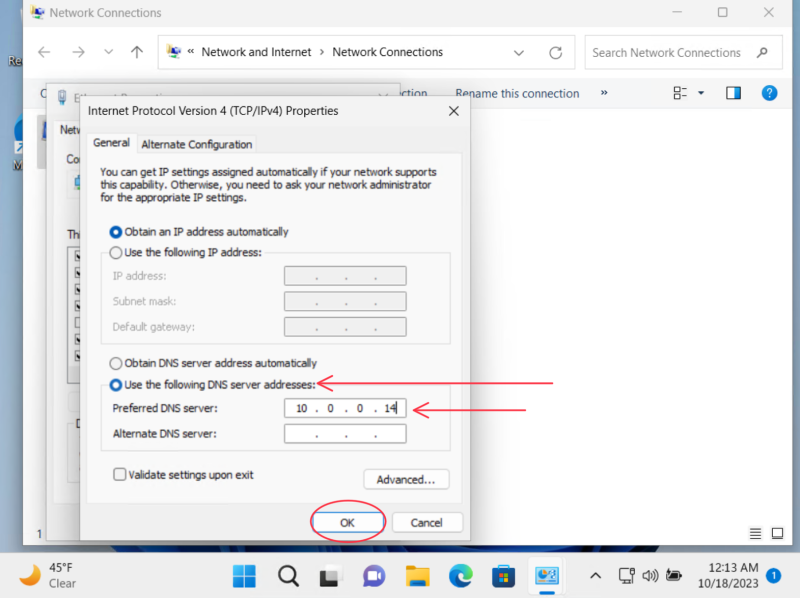
Task: Click the Refresh icon in the address bar
Action: click(x=557, y=52)
